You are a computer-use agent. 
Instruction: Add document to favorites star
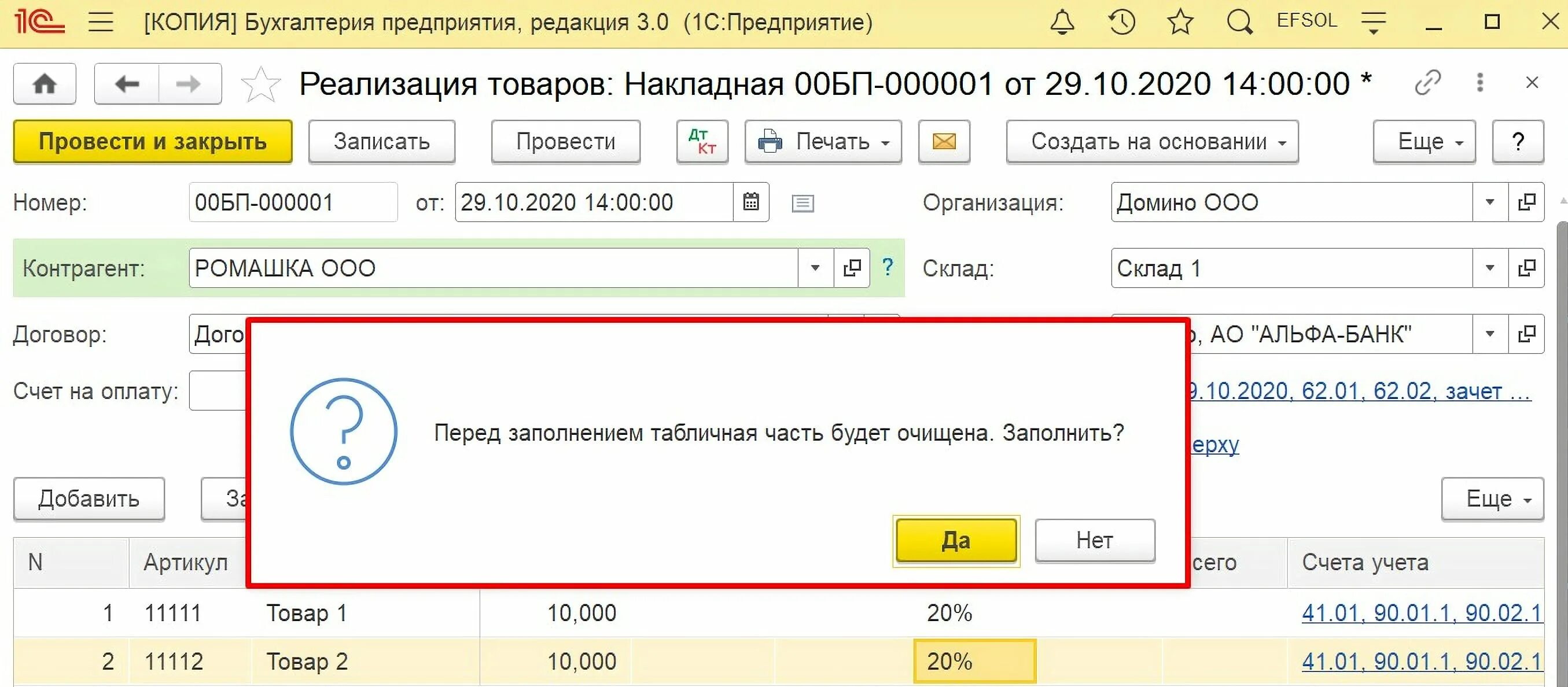(x=260, y=84)
